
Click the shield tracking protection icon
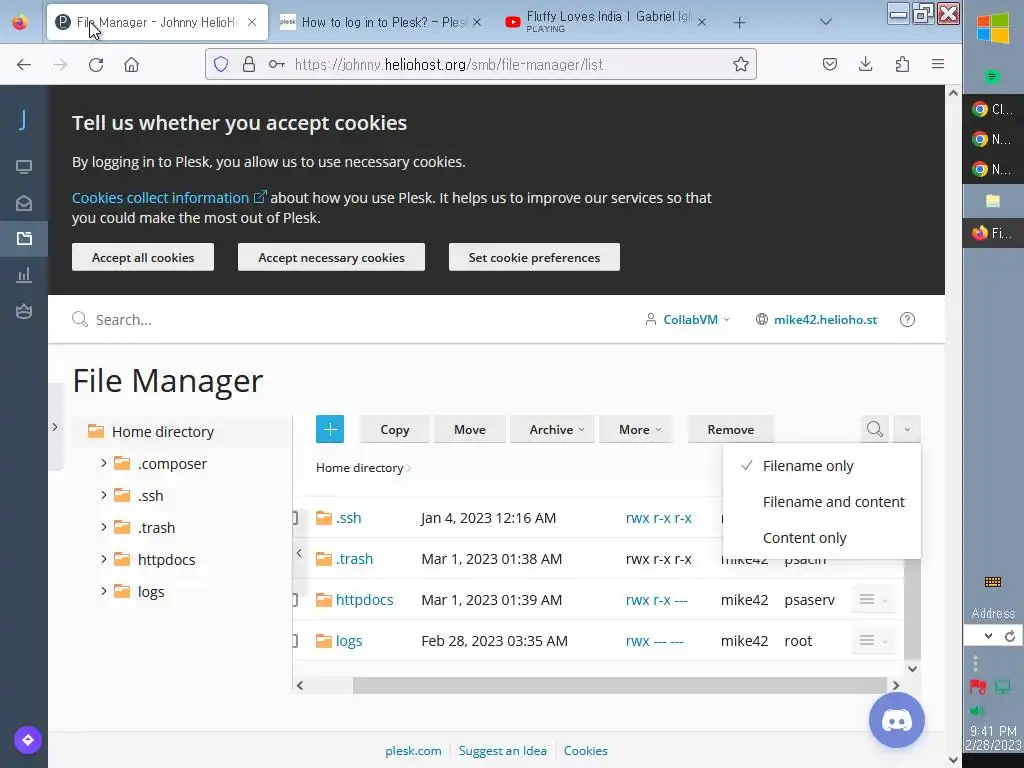[221, 64]
